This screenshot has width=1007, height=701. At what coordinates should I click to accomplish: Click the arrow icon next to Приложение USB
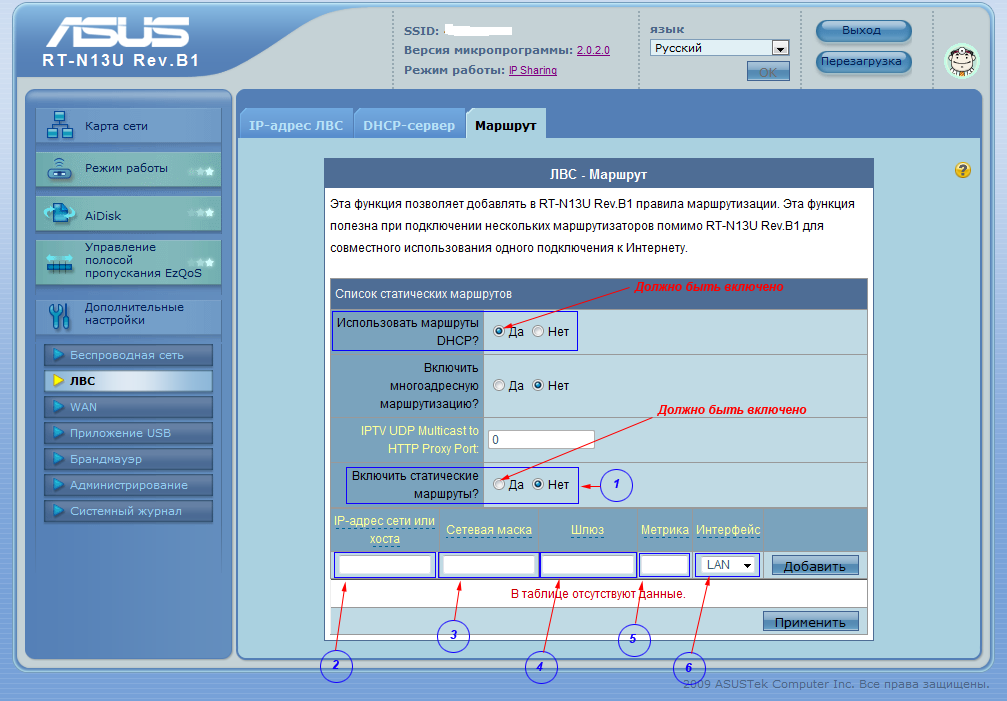point(58,433)
